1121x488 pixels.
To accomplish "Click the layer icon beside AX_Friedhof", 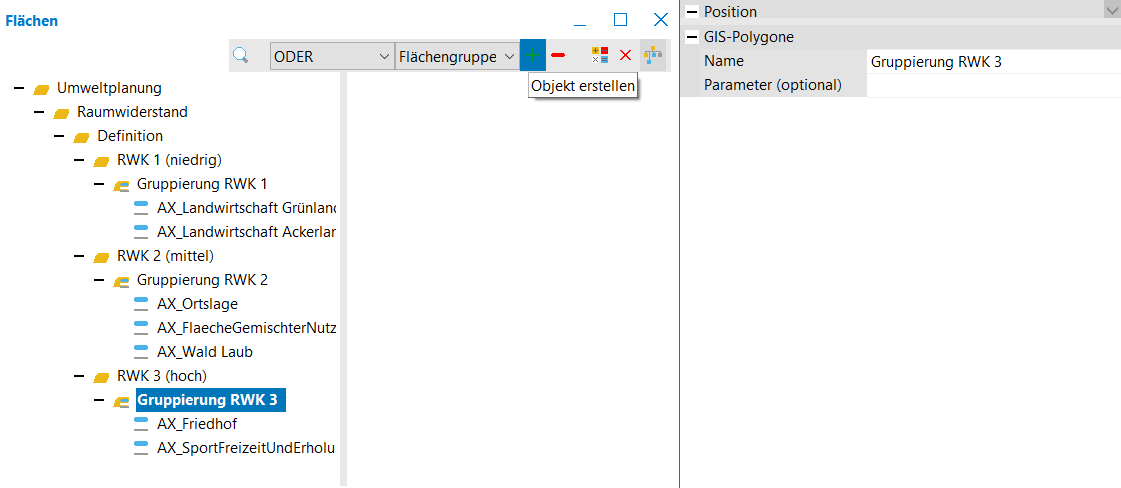I will 141,424.
